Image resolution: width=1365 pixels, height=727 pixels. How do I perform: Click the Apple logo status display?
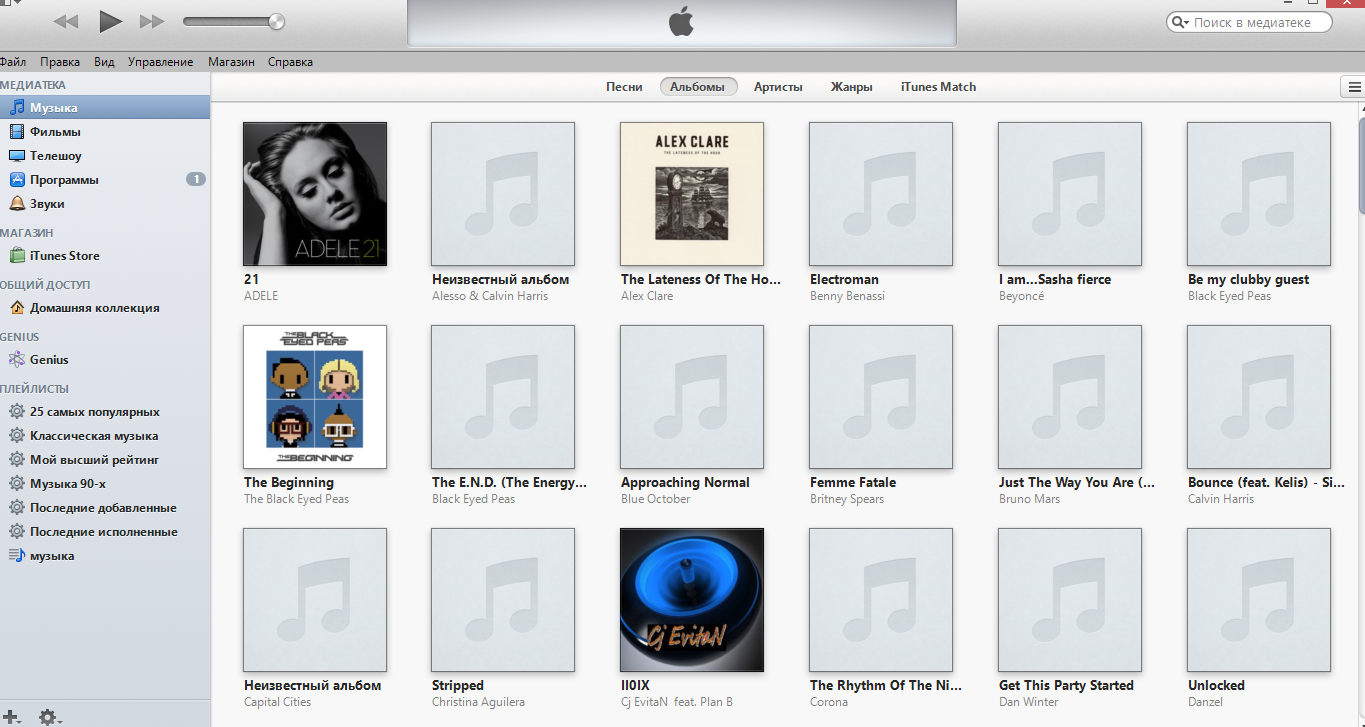tap(681, 22)
